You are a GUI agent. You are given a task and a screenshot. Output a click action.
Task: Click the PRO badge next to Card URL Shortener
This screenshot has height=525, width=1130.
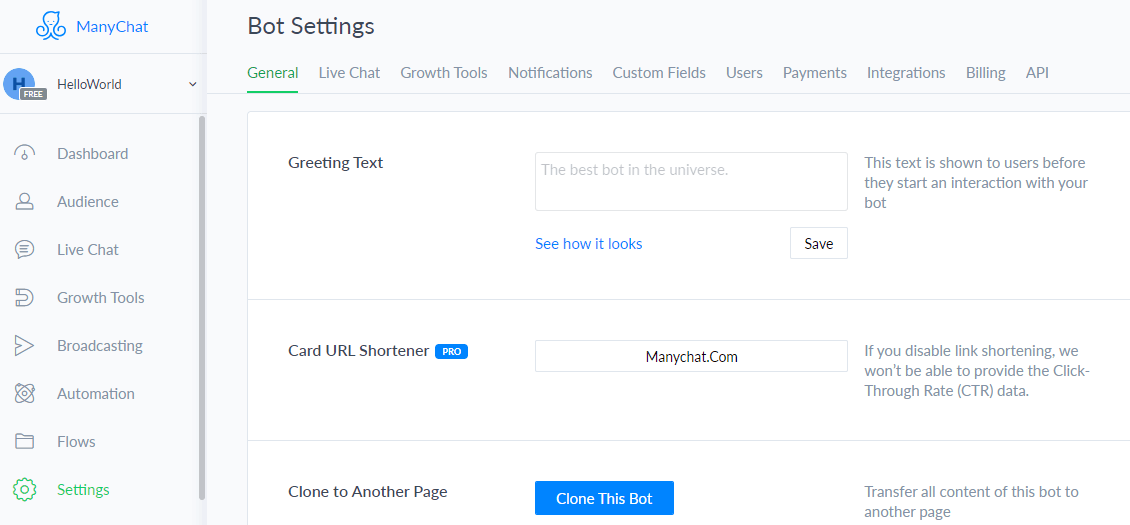[x=451, y=352]
